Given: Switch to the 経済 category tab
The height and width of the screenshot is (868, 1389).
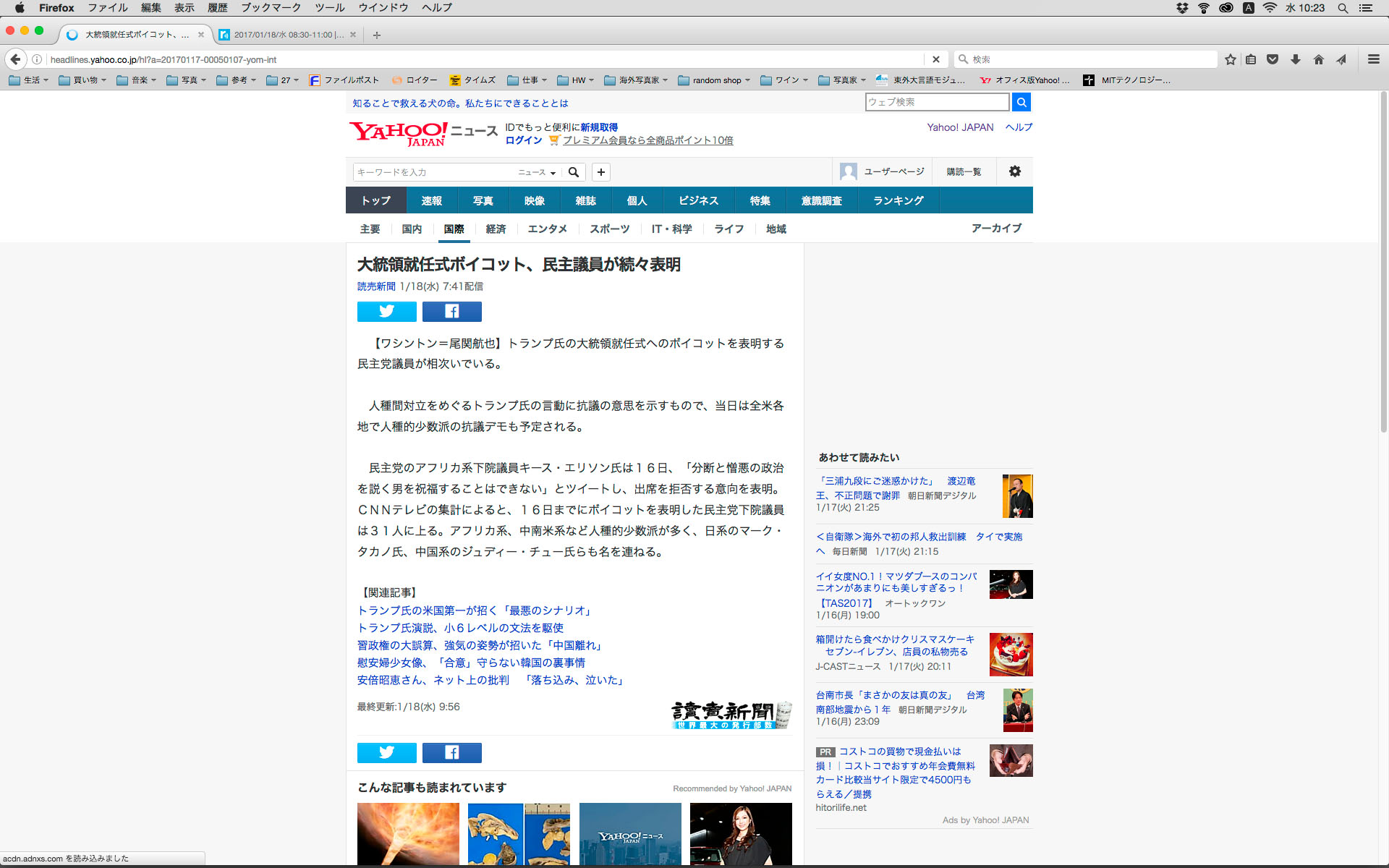Looking at the screenshot, I should 496,229.
